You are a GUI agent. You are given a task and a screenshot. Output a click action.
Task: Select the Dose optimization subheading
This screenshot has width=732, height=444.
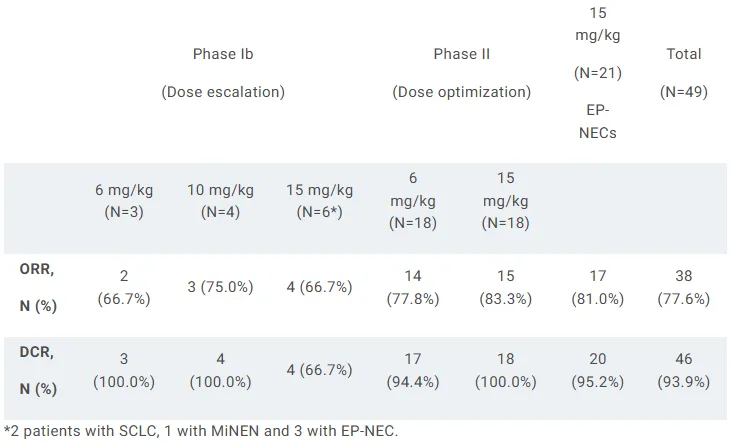pos(461,92)
